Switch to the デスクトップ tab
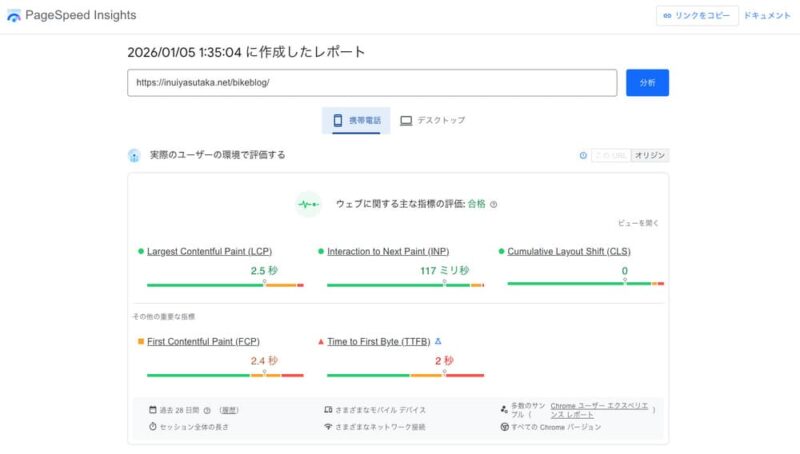 [433, 120]
